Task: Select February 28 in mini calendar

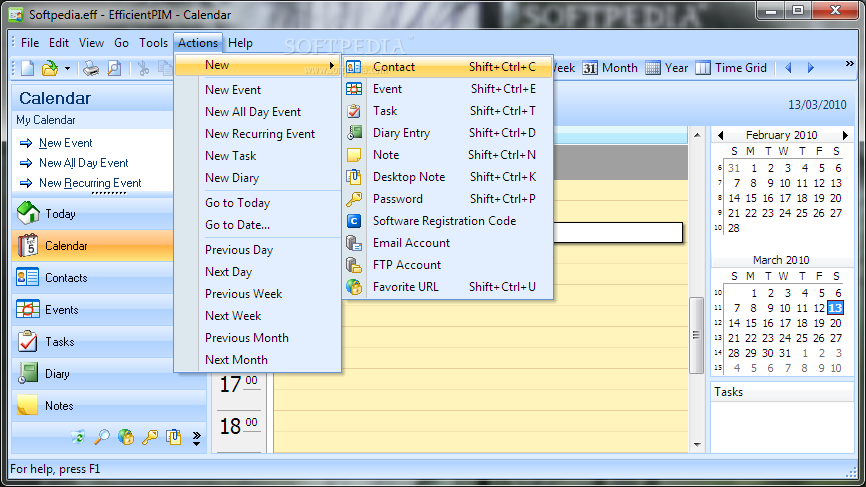Action: tap(733, 228)
